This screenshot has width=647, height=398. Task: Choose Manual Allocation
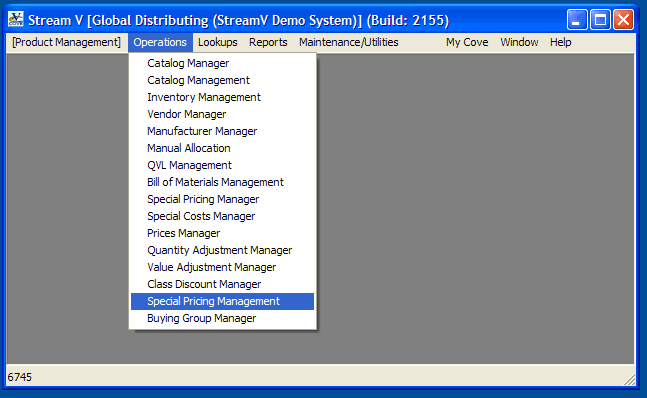pyautogui.click(x=222, y=148)
